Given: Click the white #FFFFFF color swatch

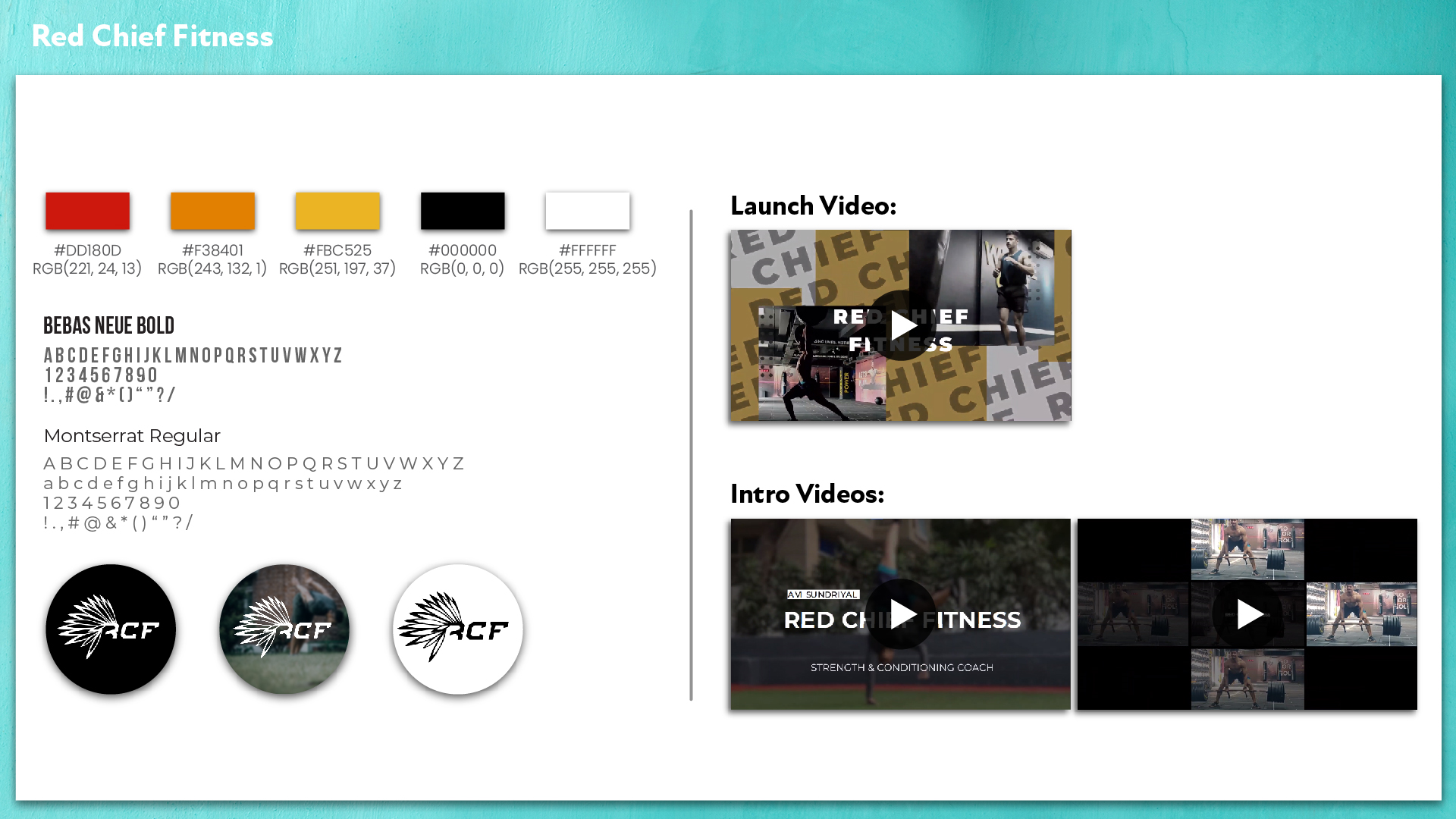Looking at the screenshot, I should pos(588,211).
